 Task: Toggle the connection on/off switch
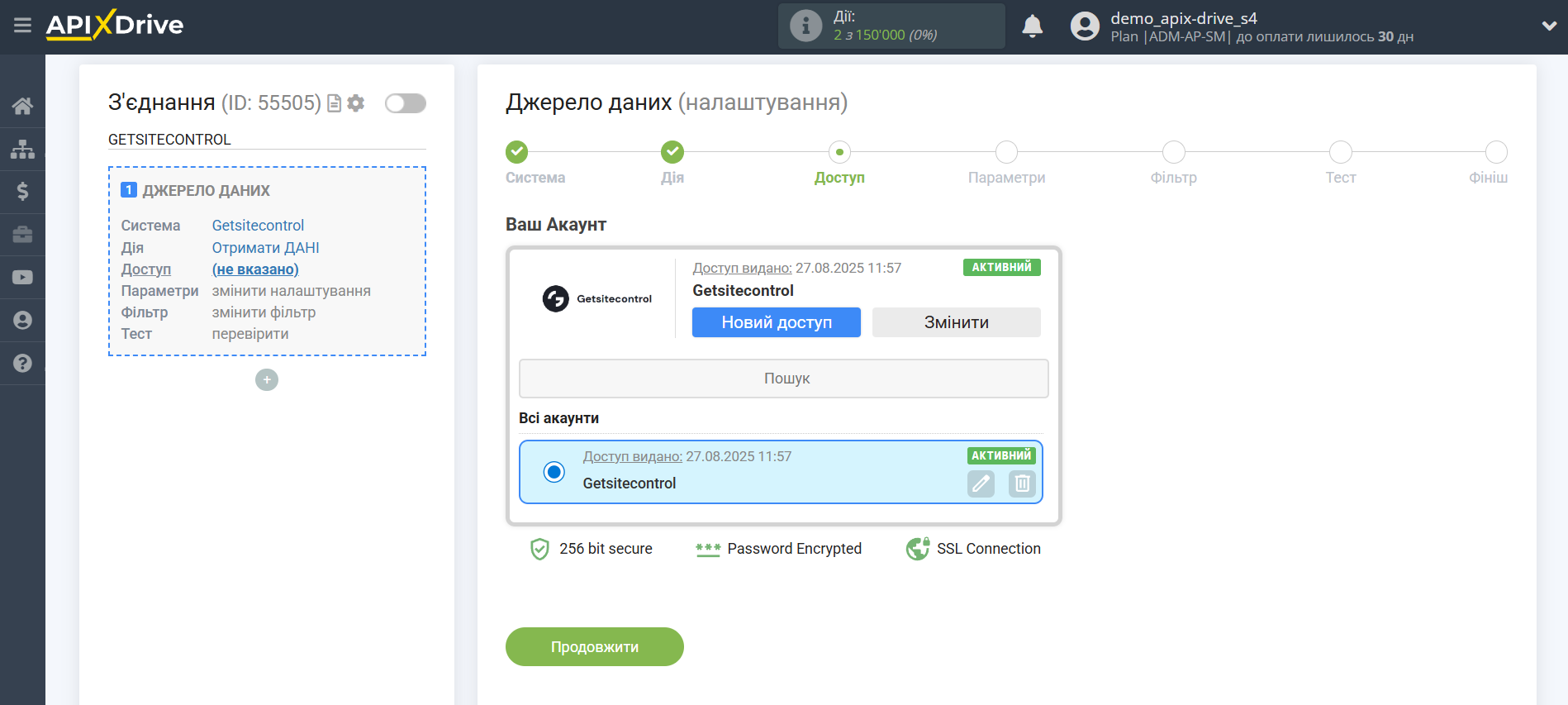point(406,103)
